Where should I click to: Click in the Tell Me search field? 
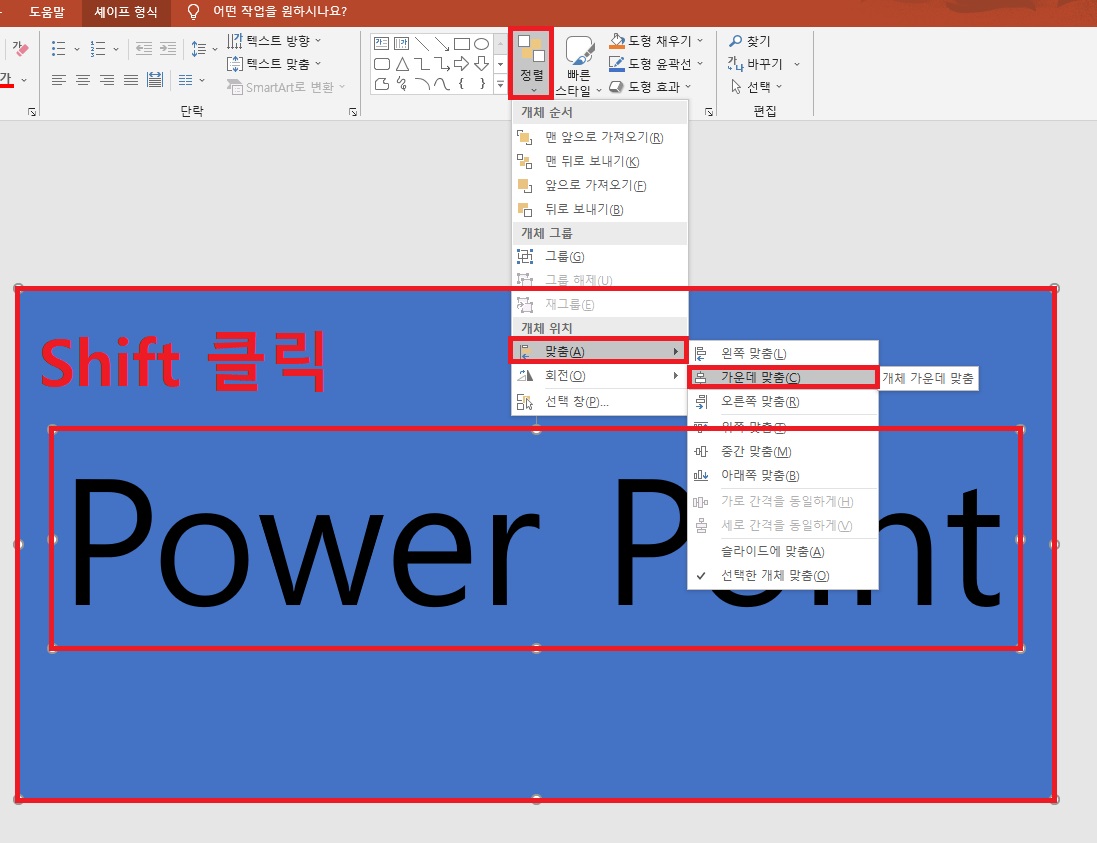point(280,12)
